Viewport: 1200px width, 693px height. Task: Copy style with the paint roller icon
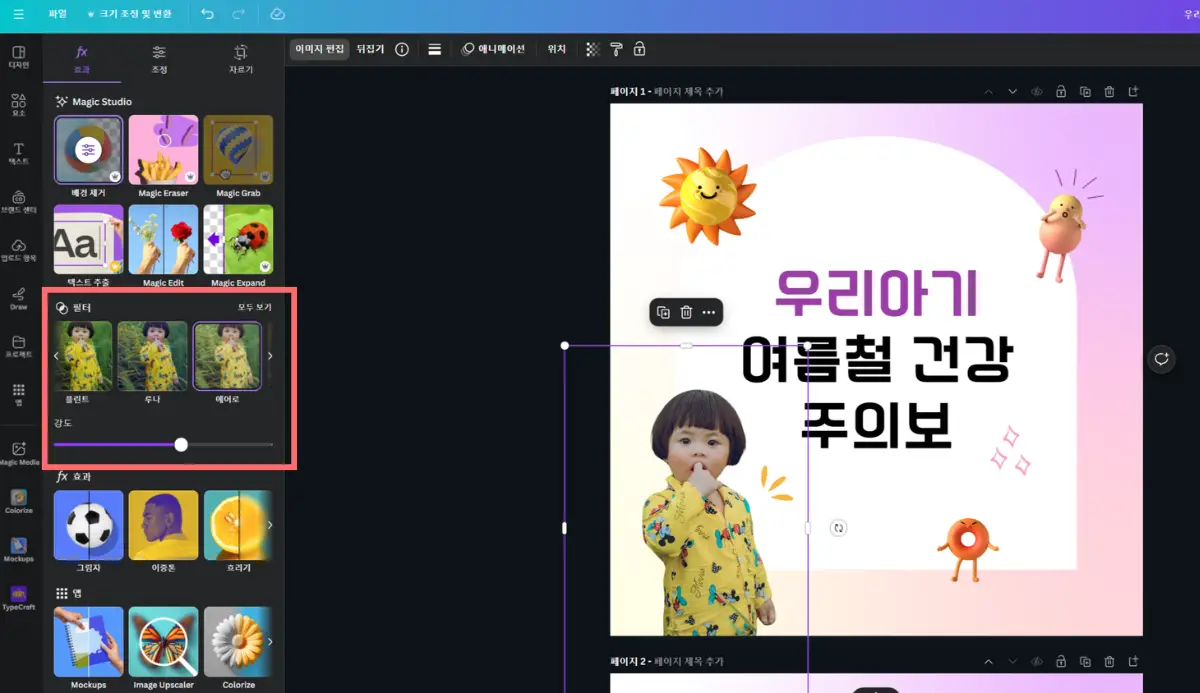click(x=616, y=49)
